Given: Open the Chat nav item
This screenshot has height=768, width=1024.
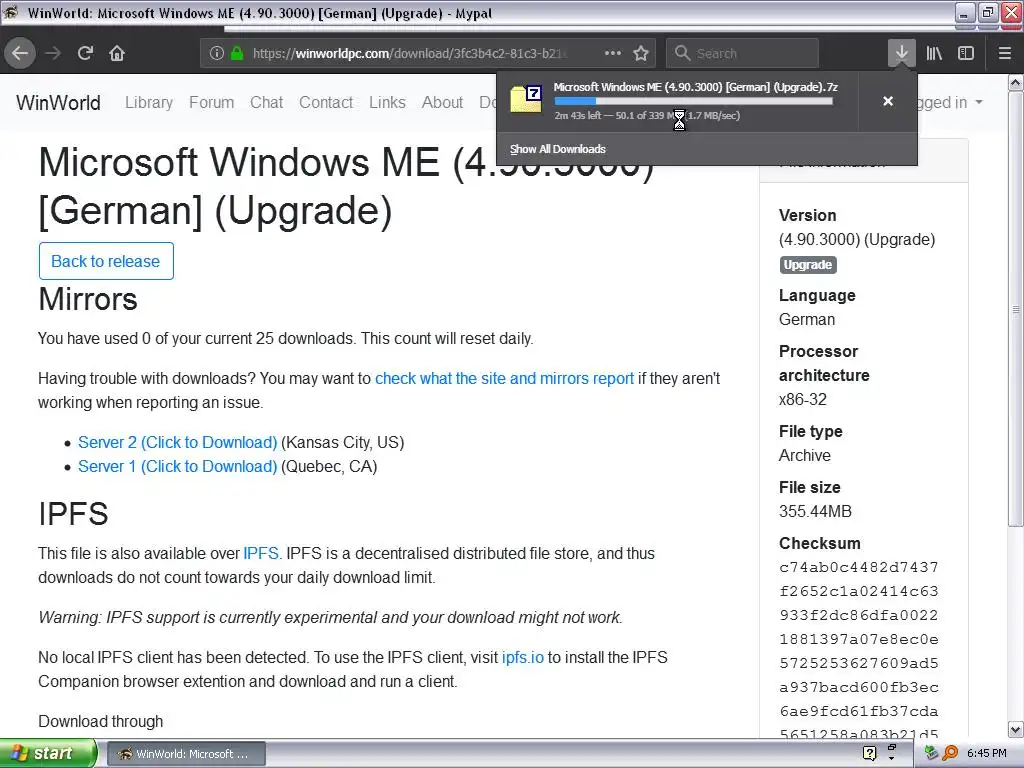Looking at the screenshot, I should coord(266,103).
